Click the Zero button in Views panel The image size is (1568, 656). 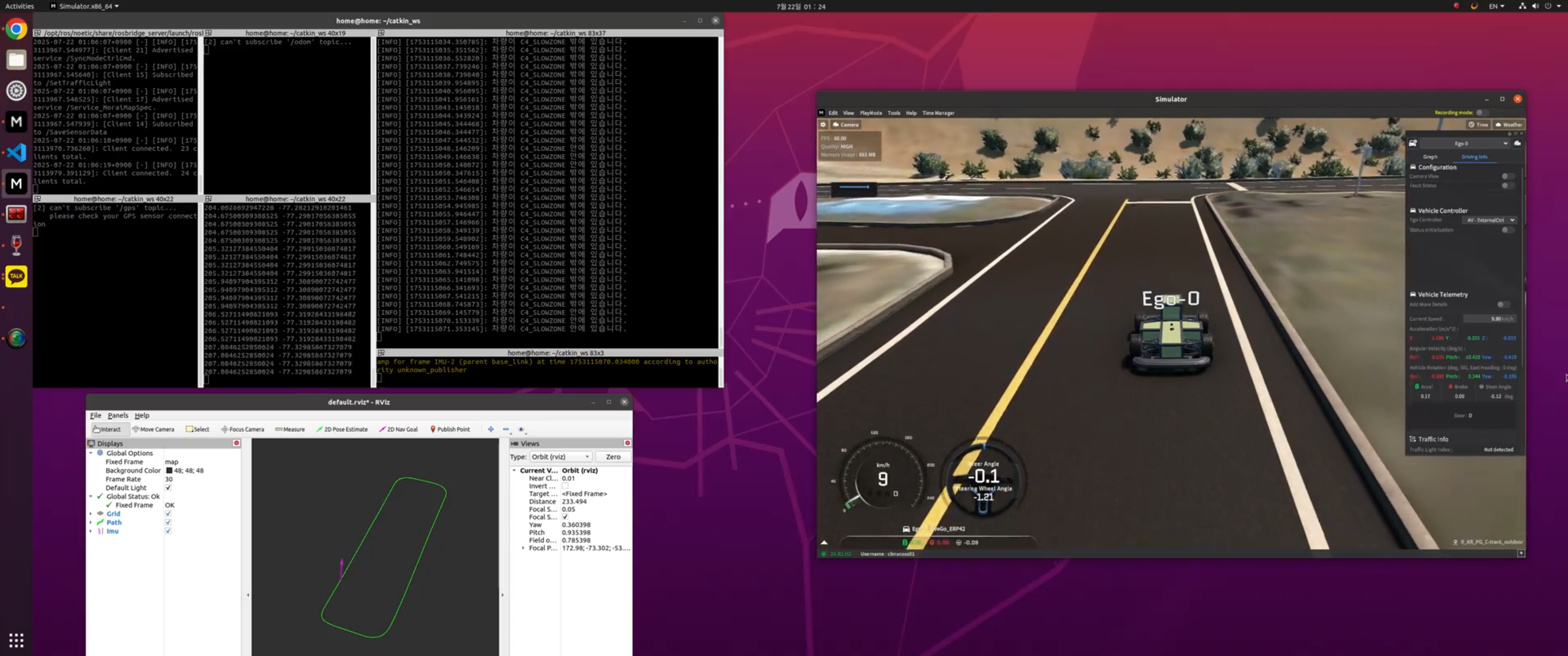613,456
